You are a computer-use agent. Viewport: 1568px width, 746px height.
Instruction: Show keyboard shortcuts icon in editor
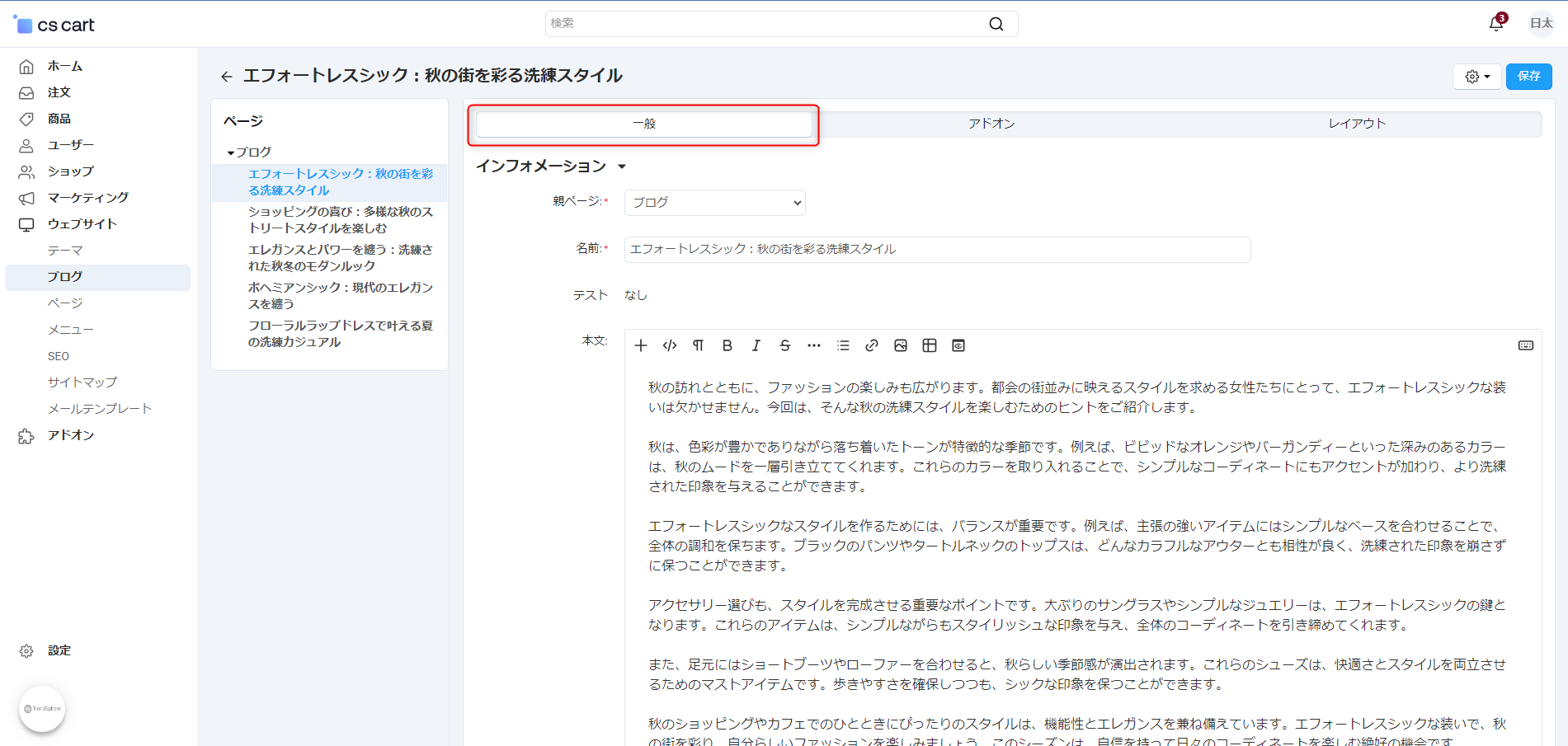1525,345
